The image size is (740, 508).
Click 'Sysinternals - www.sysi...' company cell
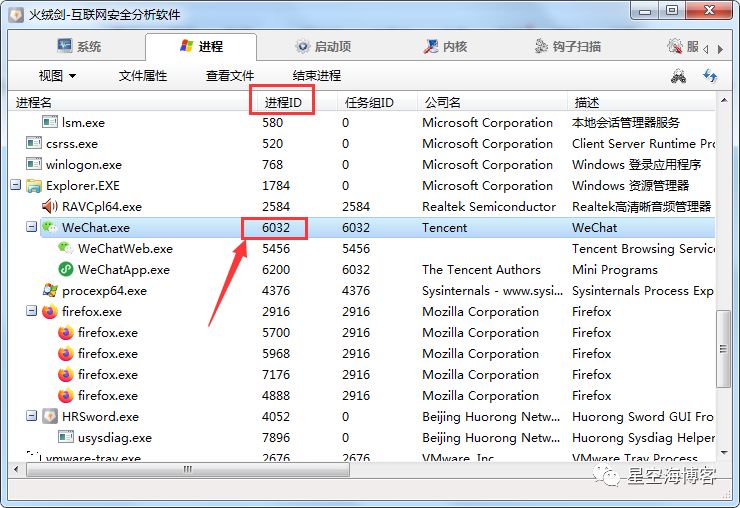point(492,291)
